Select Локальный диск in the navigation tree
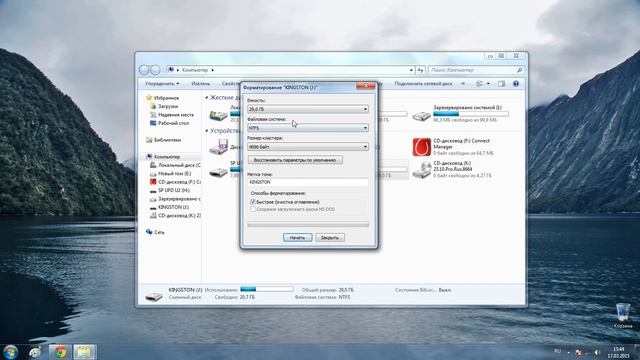The height and width of the screenshot is (360, 640). 179,165
